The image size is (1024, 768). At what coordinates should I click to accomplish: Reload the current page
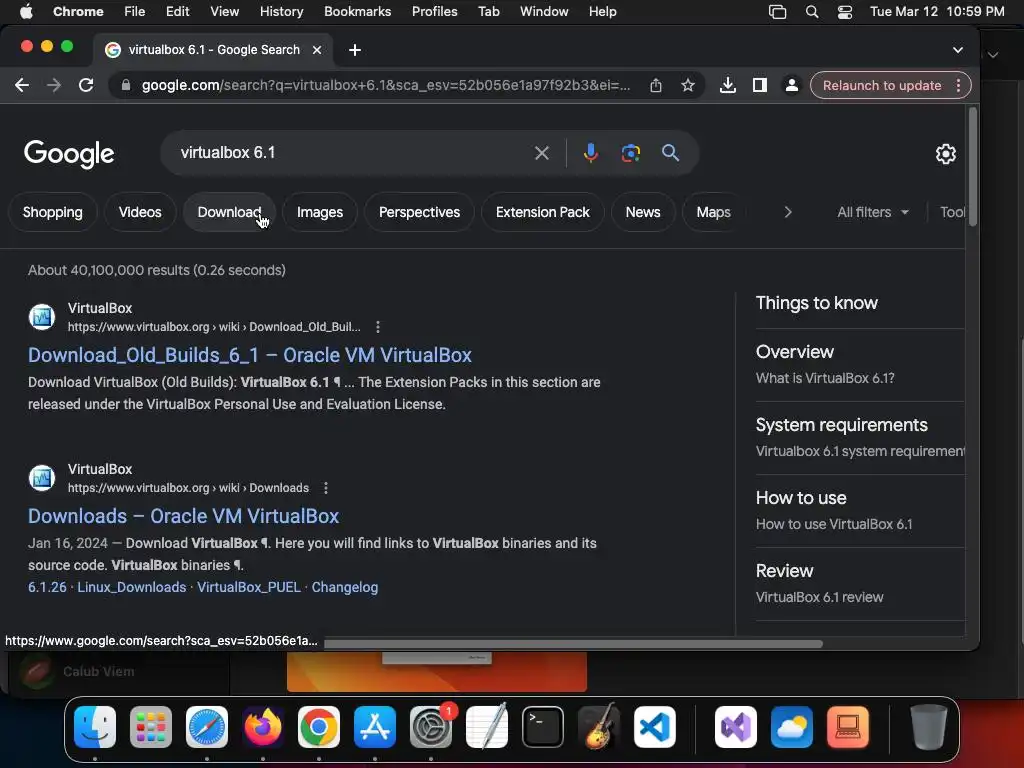(x=86, y=85)
